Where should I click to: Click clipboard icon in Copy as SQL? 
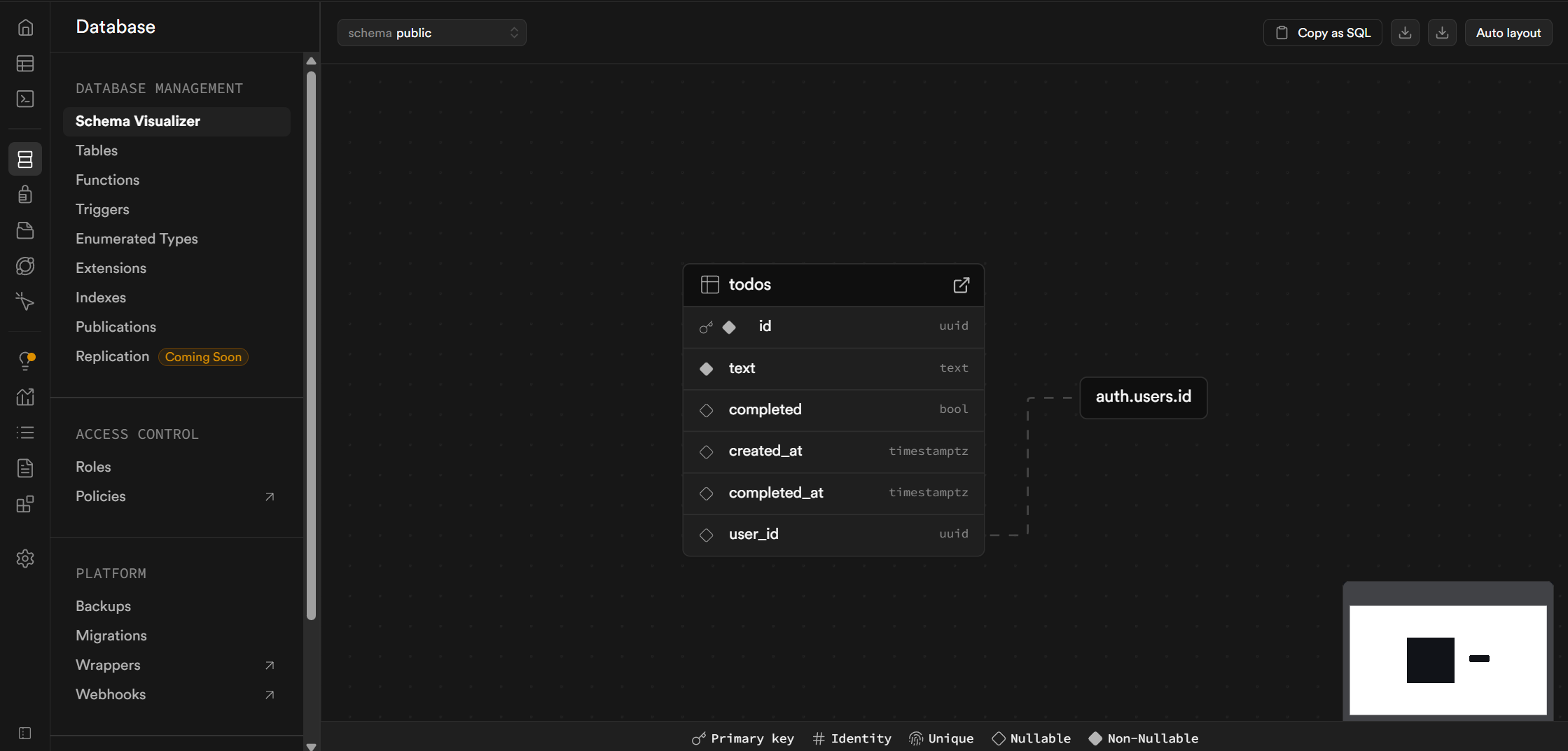(x=1282, y=33)
